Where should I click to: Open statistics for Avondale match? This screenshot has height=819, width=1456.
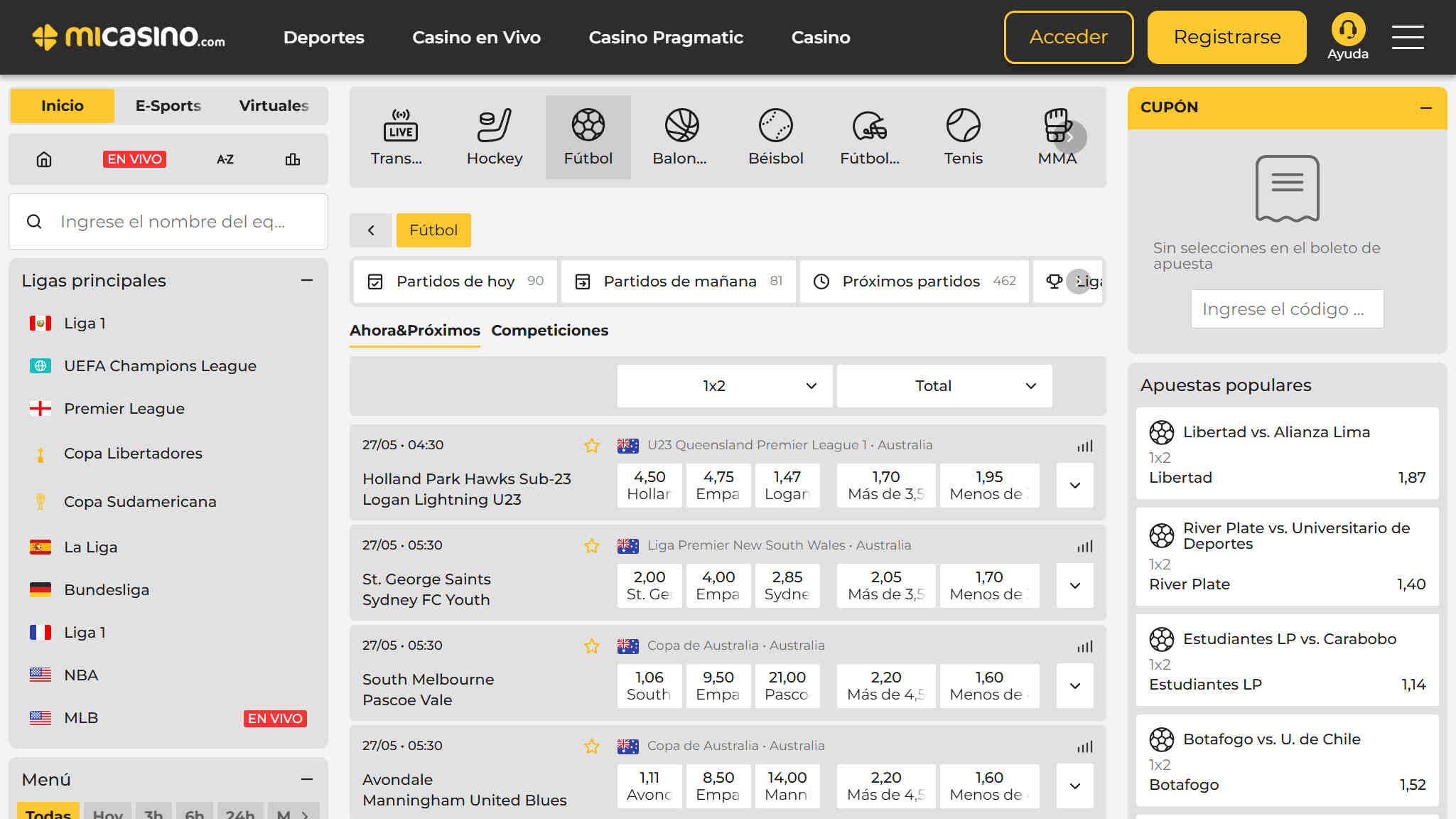point(1084,746)
